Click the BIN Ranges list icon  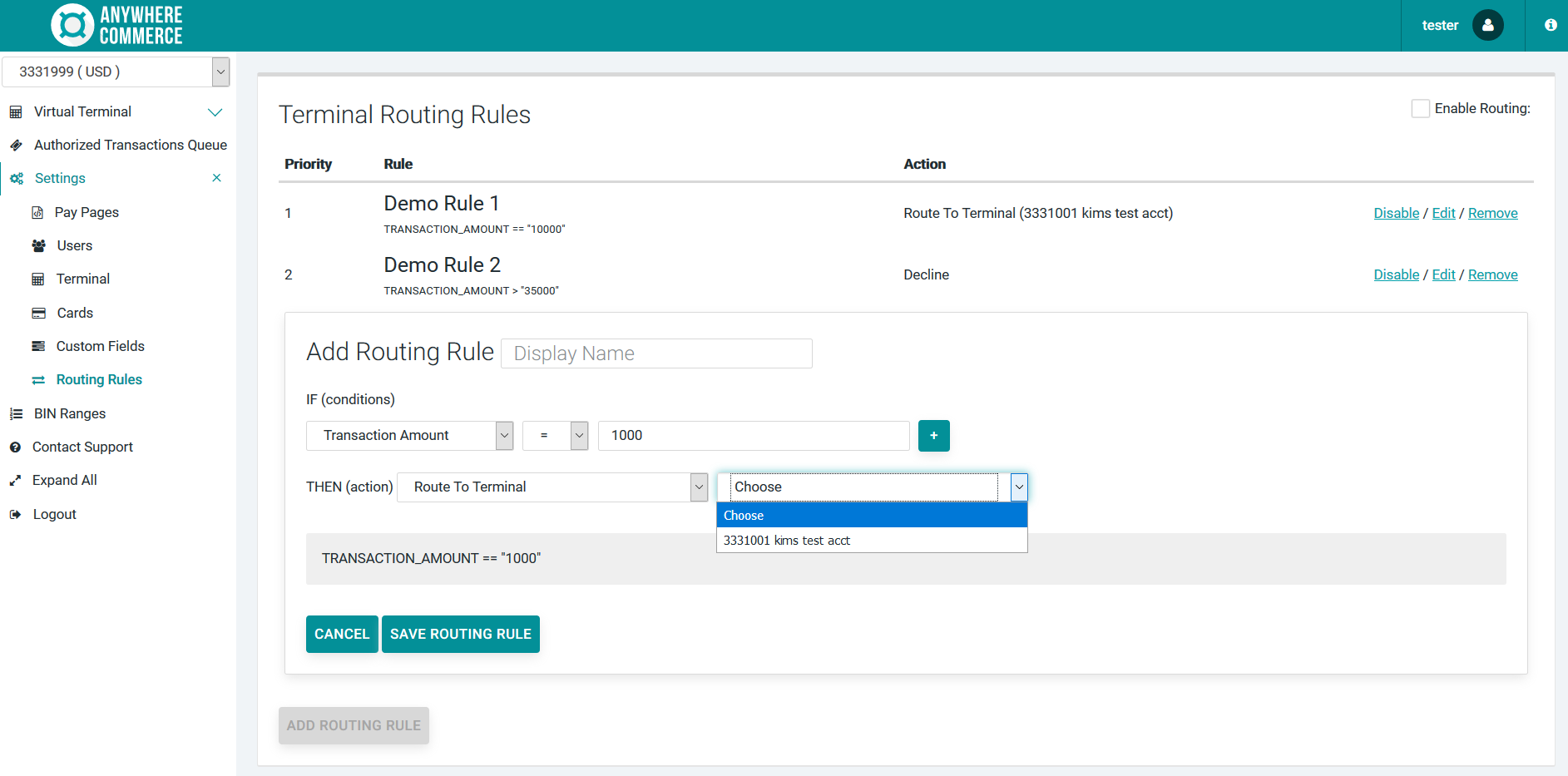coord(16,414)
